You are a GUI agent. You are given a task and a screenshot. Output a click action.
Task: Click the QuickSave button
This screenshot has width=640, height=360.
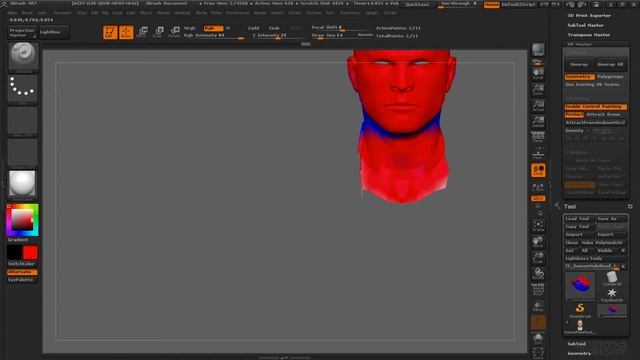tap(417, 4)
